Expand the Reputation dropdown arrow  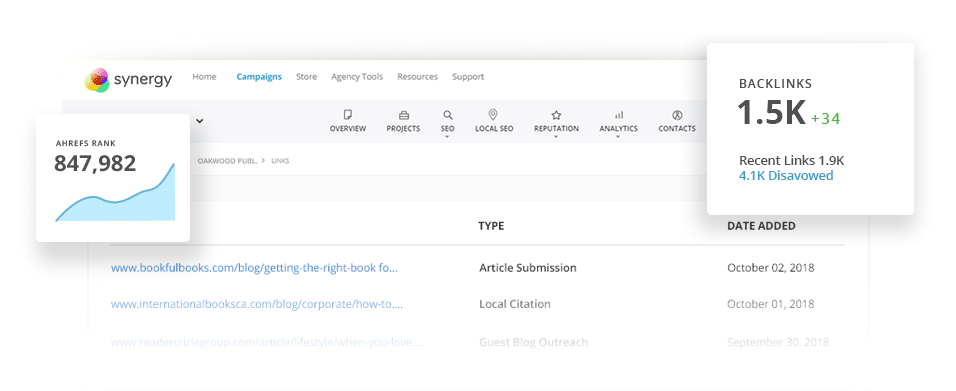point(556,137)
